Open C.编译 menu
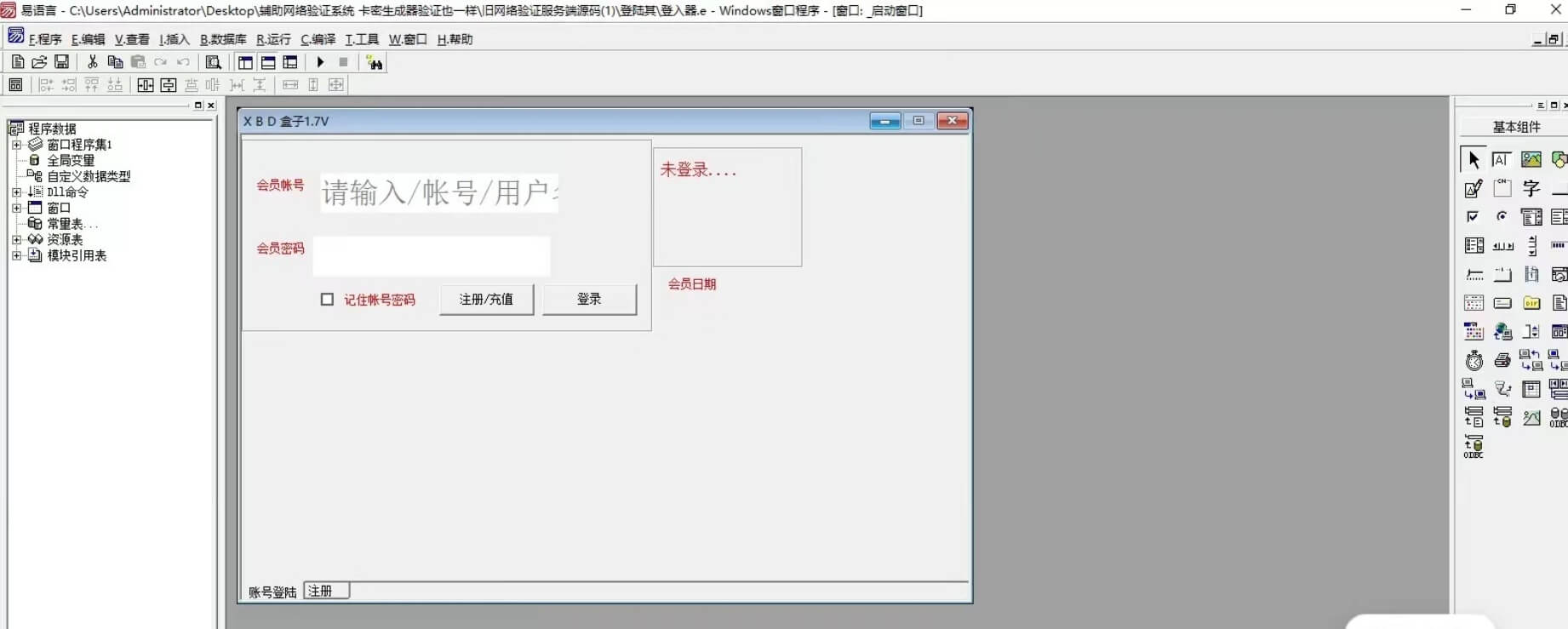This screenshot has width=1568, height=629. click(318, 39)
